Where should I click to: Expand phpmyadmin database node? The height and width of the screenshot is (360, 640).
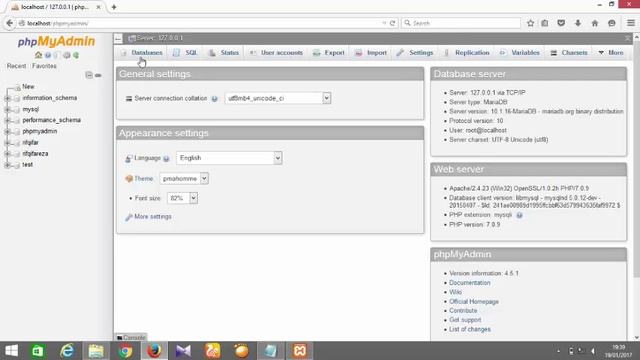[7, 131]
